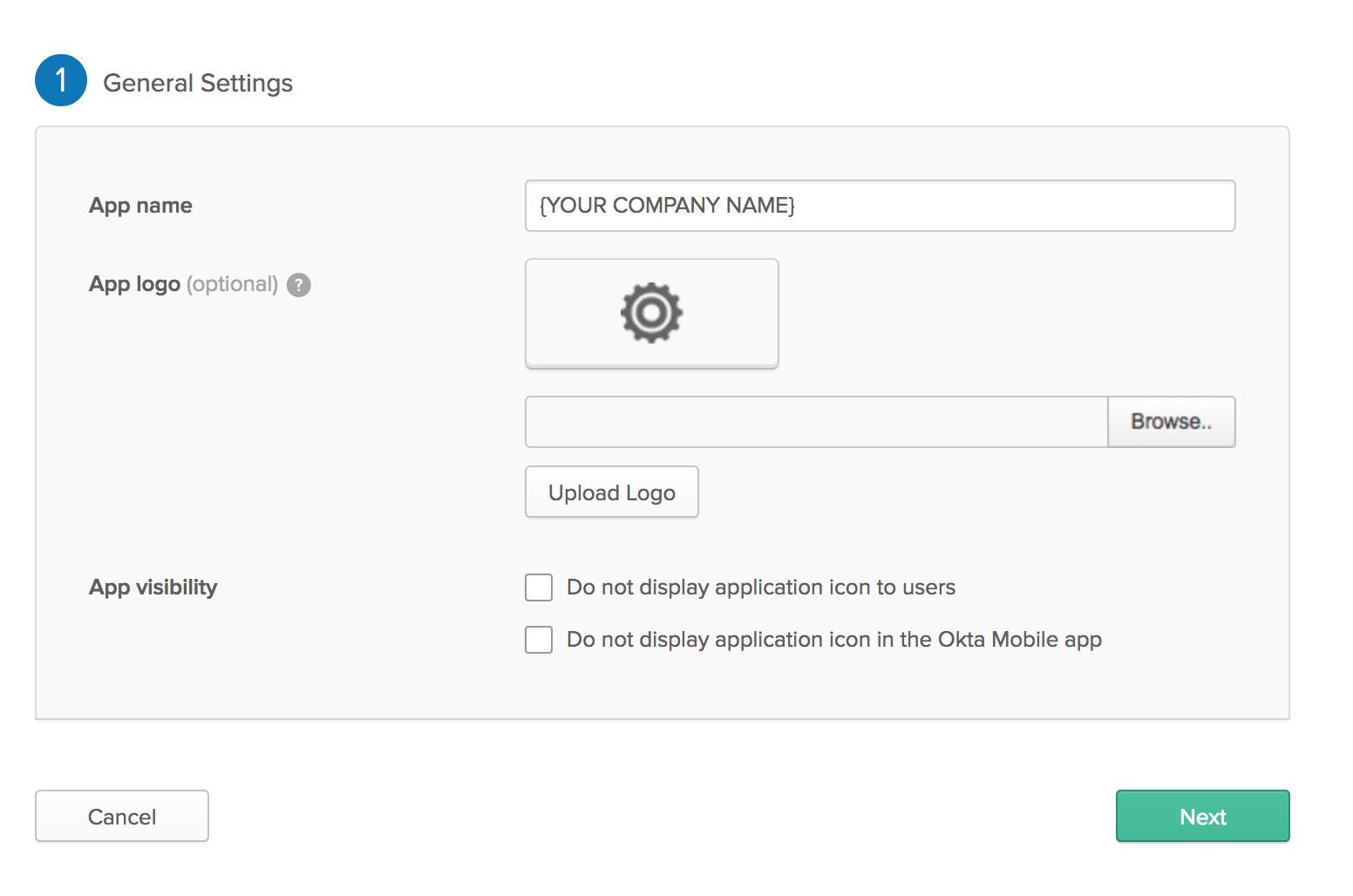Click the step 1 blue circle badge
Image resolution: width=1353 pixels, height=896 pixels.
(x=61, y=80)
